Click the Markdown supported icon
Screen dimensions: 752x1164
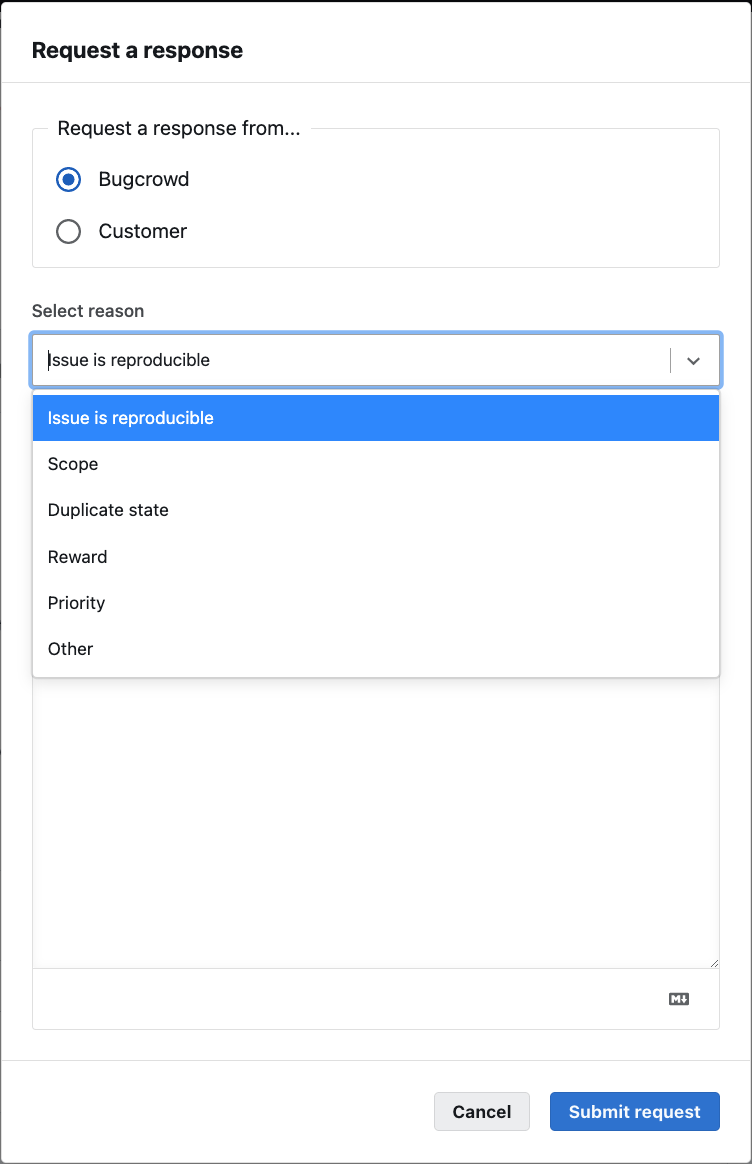pyautogui.click(x=679, y=998)
